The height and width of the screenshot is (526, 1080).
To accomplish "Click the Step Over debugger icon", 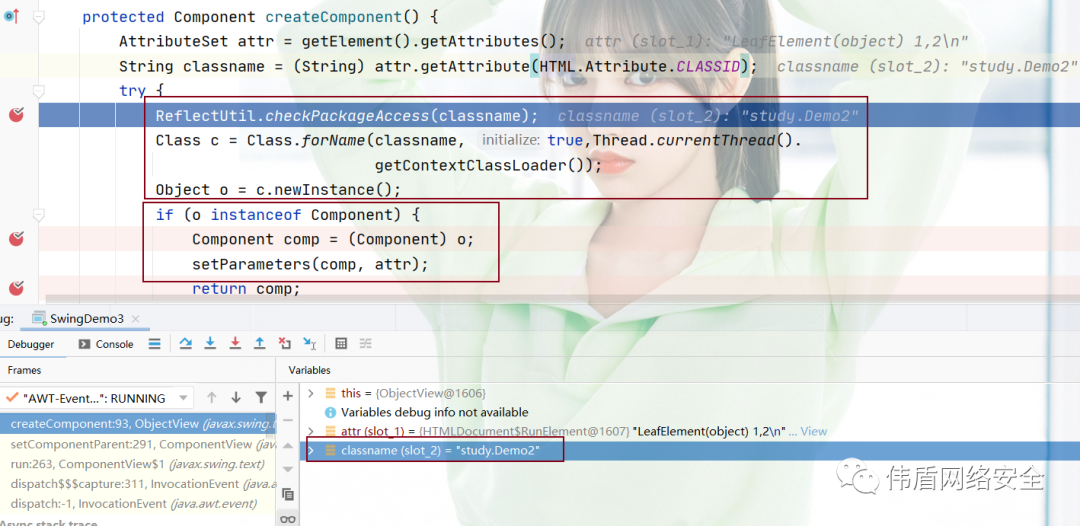I will pos(185,344).
